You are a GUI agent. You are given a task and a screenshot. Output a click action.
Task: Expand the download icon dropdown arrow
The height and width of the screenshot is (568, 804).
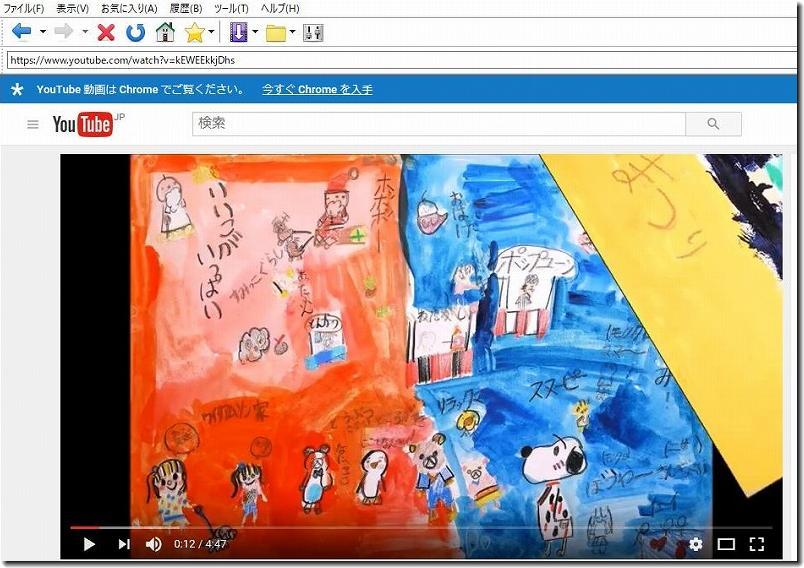point(255,32)
